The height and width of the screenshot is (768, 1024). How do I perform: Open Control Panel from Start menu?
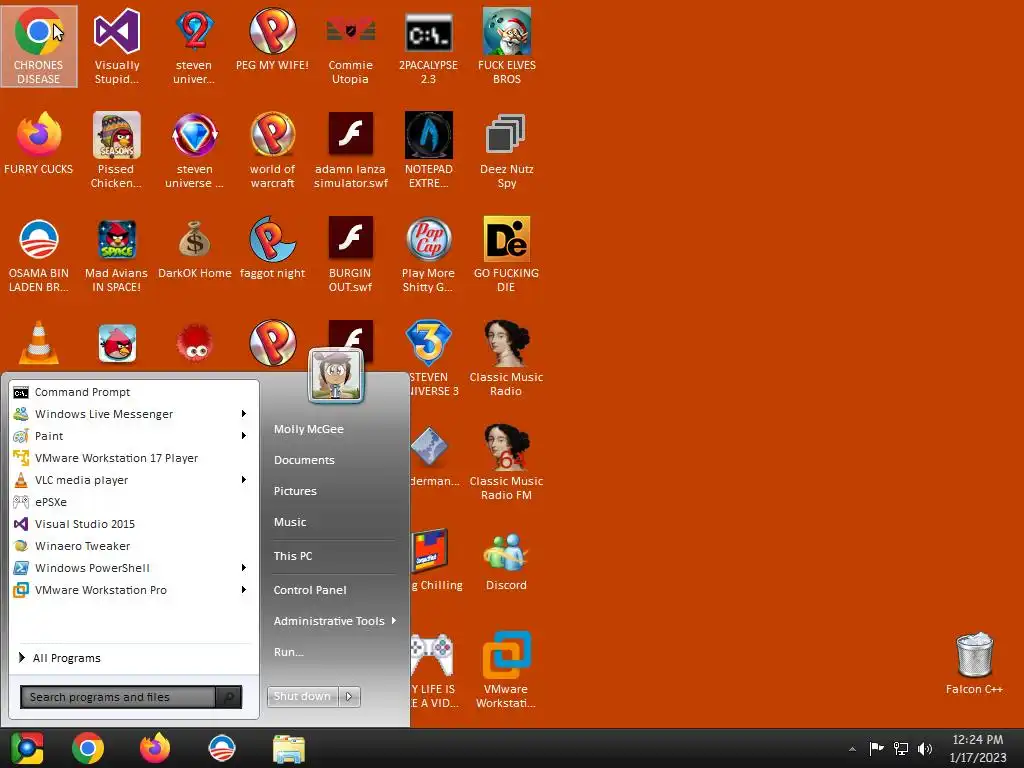tap(310, 590)
